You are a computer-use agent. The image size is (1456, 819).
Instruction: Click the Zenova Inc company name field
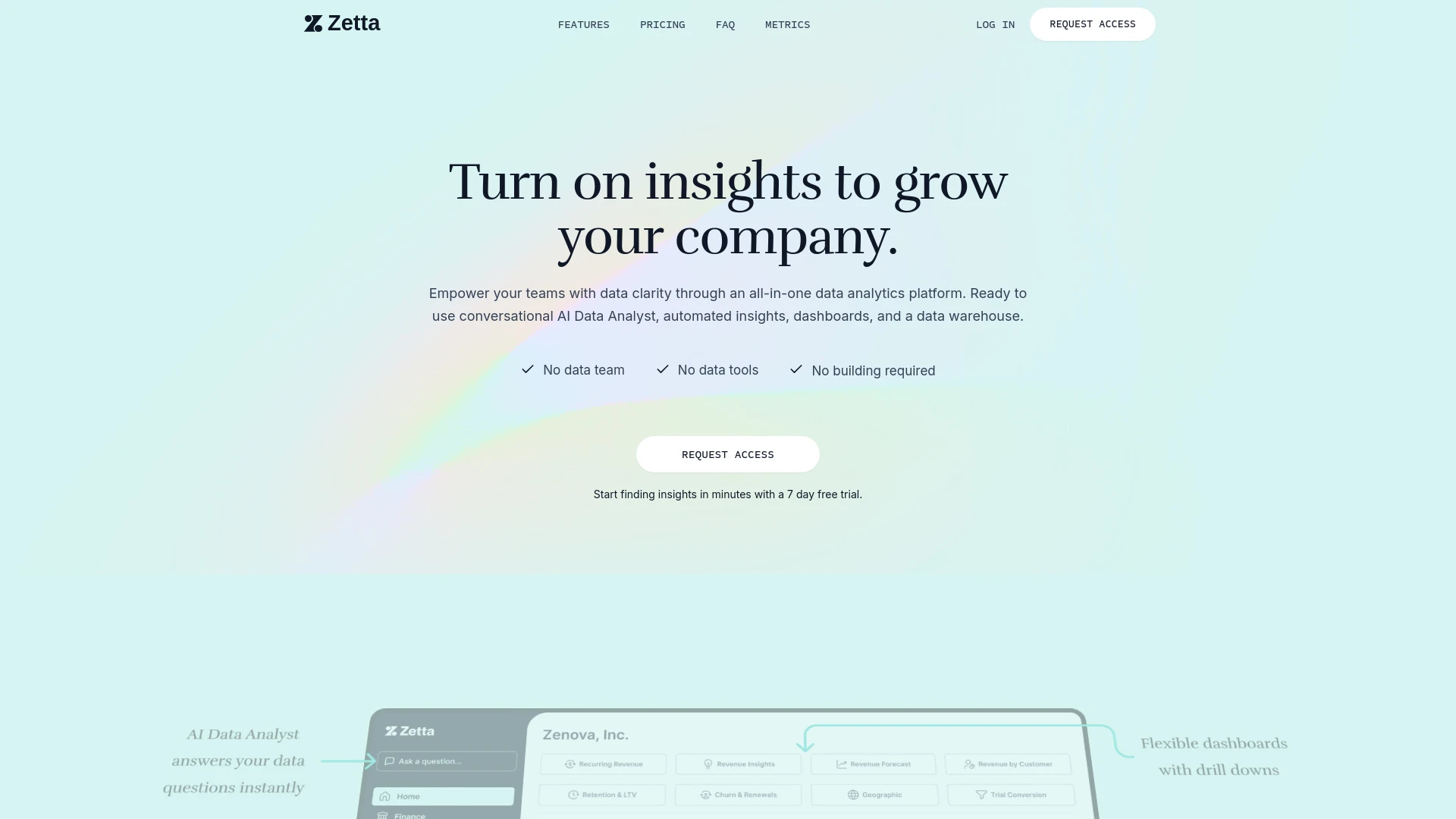point(586,734)
